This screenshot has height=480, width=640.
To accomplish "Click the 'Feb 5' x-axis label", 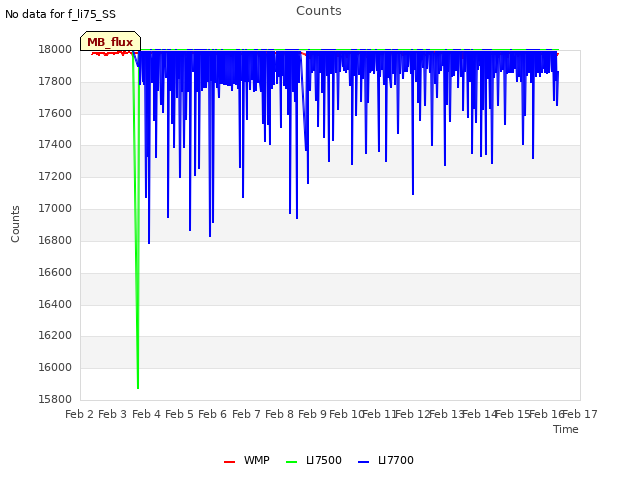I will [x=179, y=414].
